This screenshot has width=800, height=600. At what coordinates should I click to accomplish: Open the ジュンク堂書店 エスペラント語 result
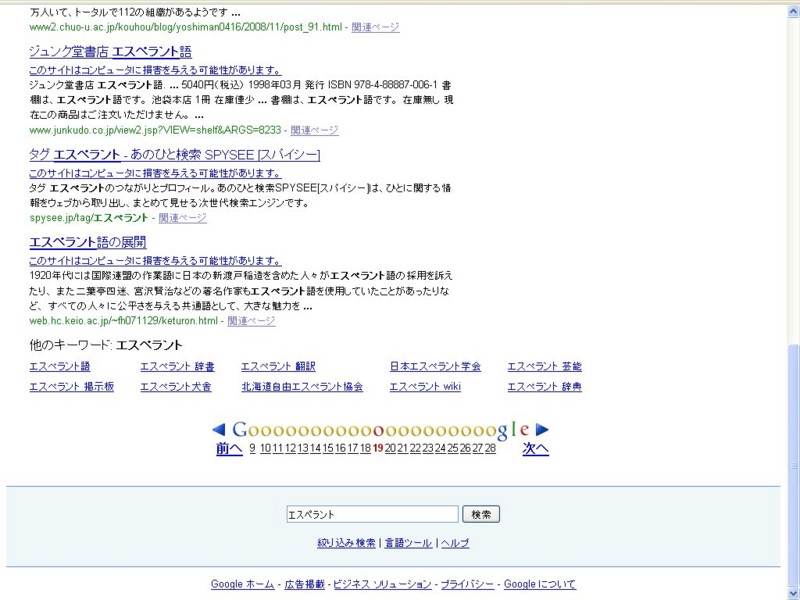tap(110, 52)
